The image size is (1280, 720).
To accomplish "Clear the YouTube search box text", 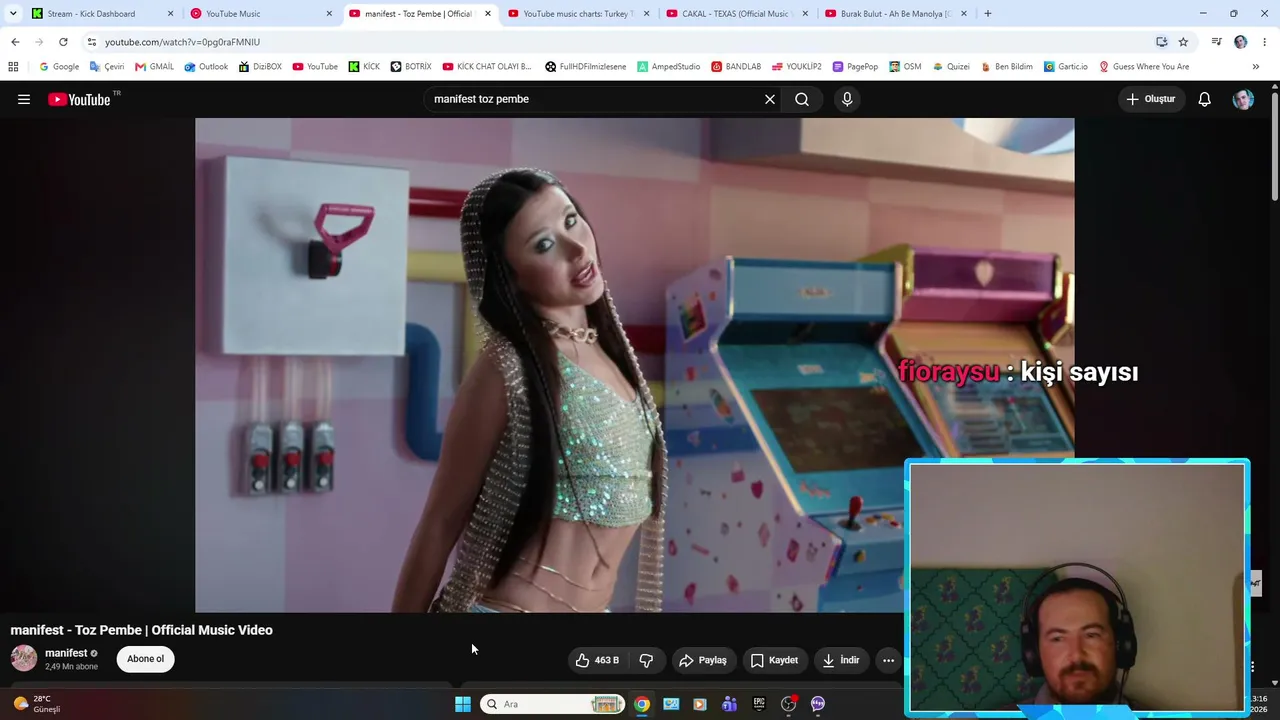I will (x=770, y=99).
